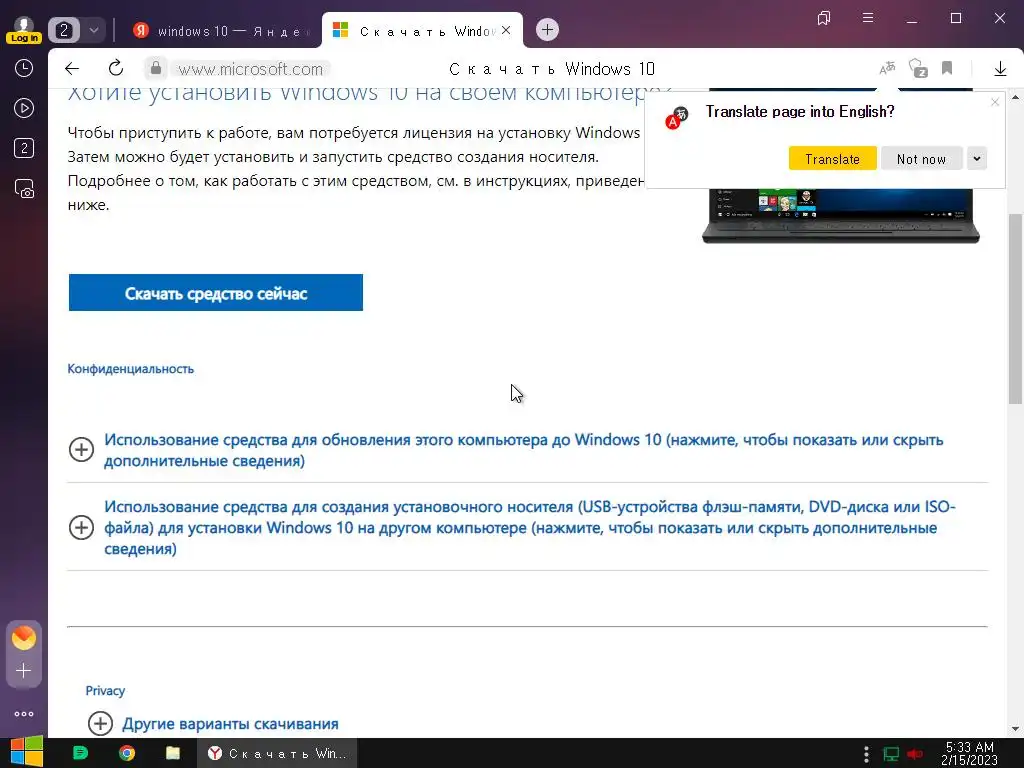Open the tab group counter showing 2
The image size is (1024, 768).
tap(64, 30)
